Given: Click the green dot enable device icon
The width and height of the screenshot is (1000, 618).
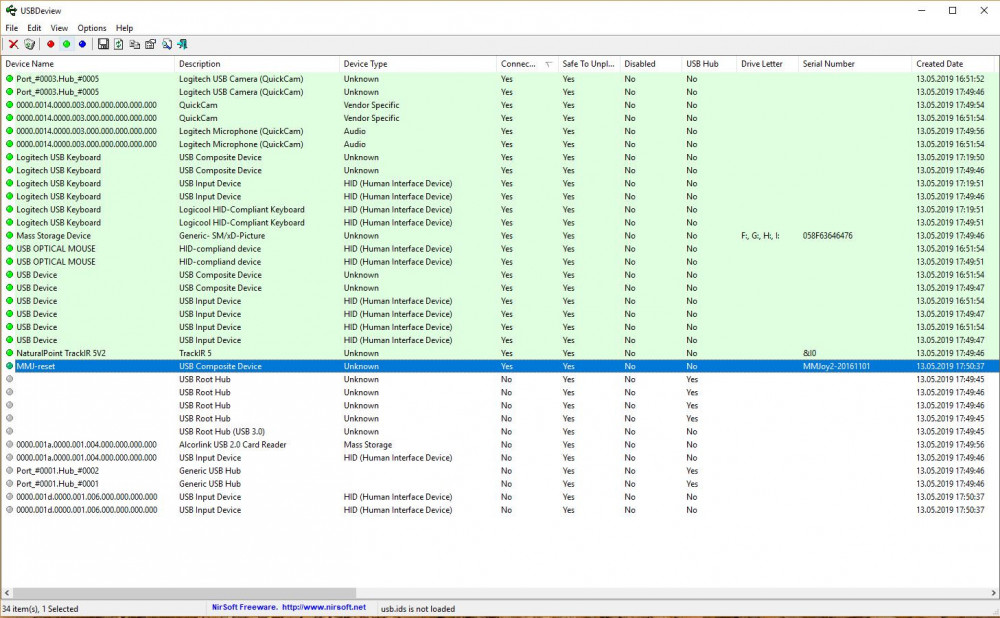Looking at the screenshot, I should click(x=66, y=44).
